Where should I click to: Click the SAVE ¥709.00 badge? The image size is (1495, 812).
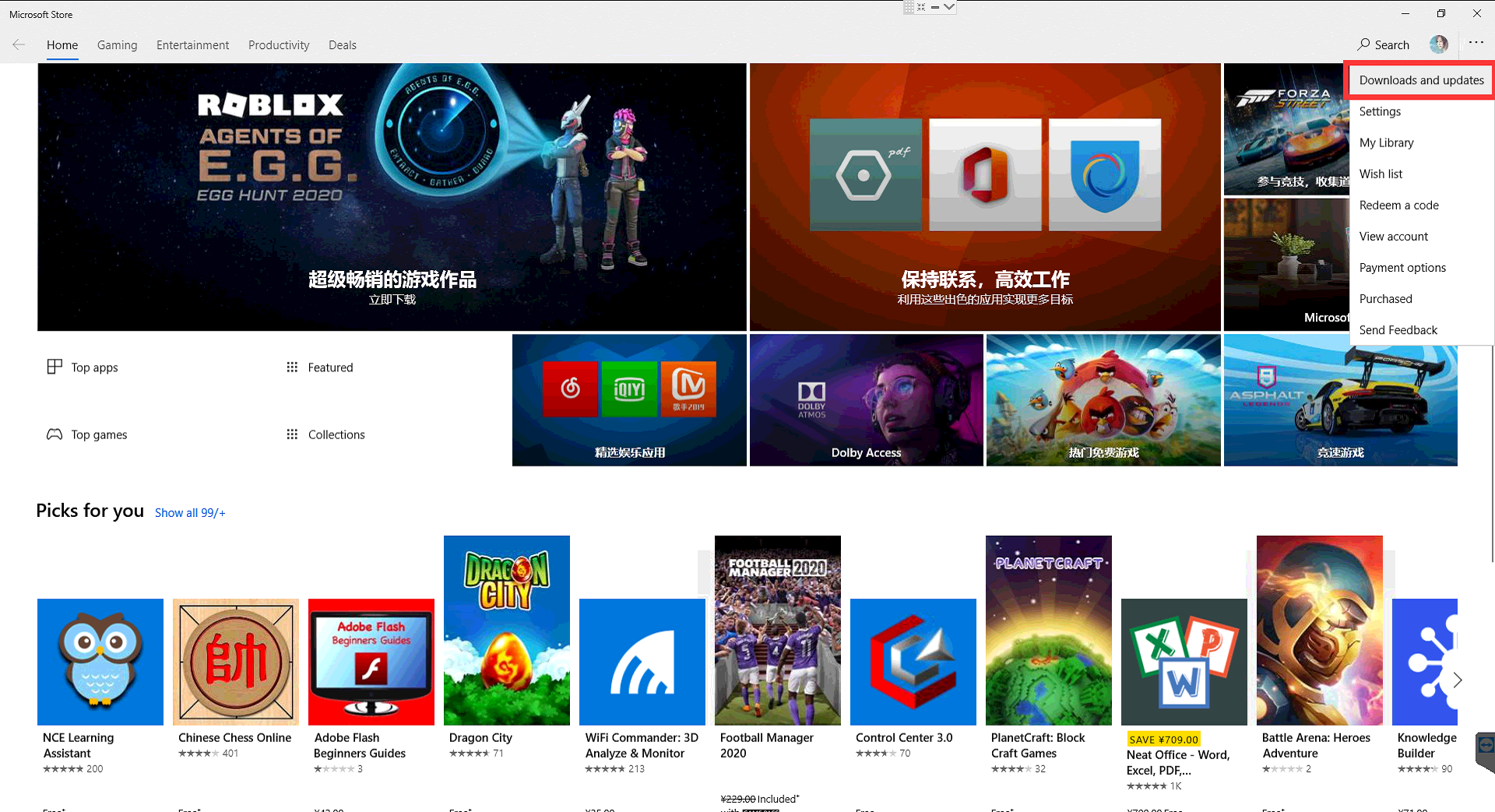[1163, 739]
